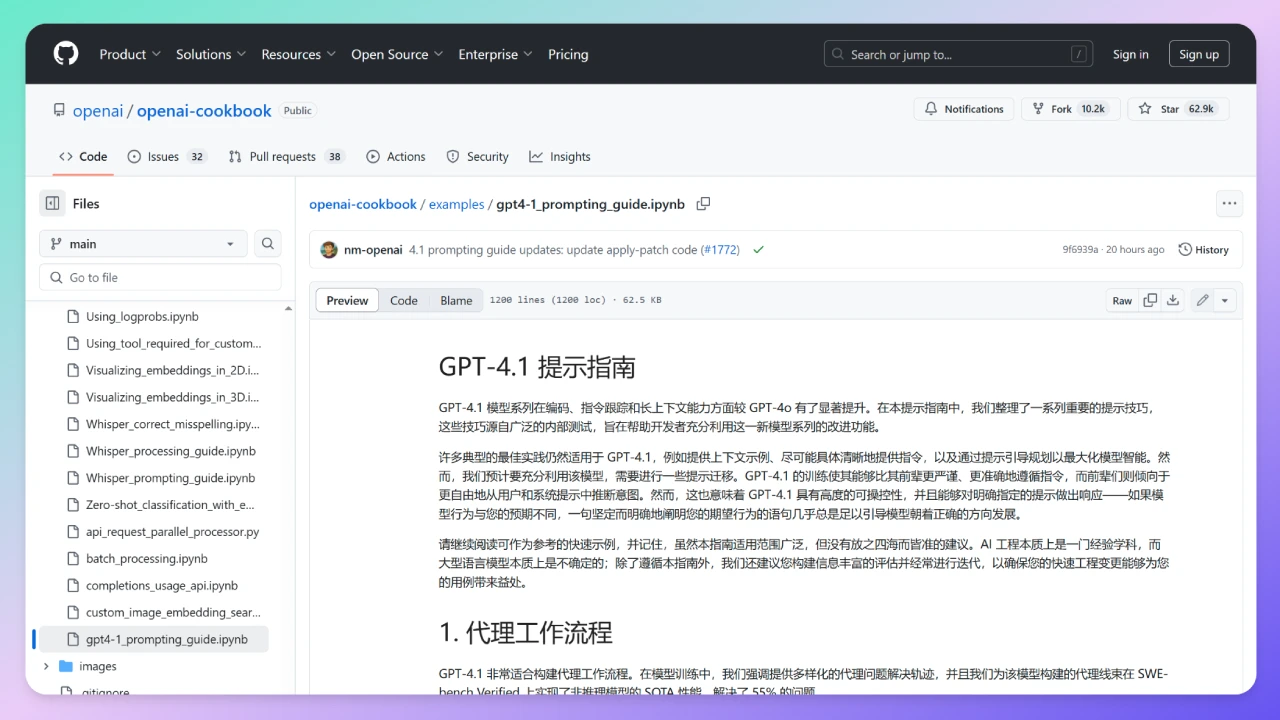Viewport: 1280px width, 720px height.
Task: Click openai-cookbook breadcrumb link
Action: [363, 204]
